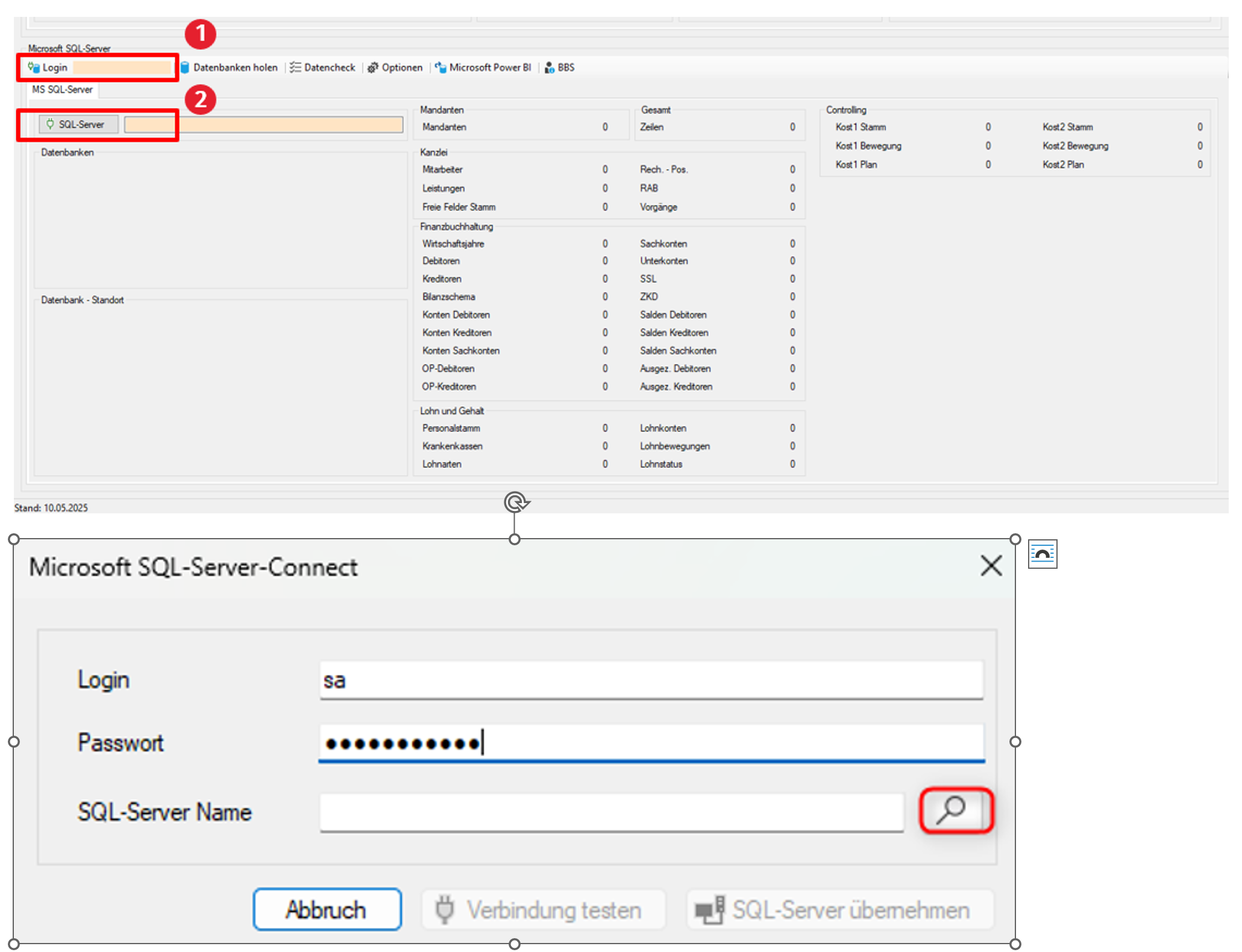The width and height of the screenshot is (1242, 952).
Task: Click the Salden Kreditoren label
Action: [674, 333]
